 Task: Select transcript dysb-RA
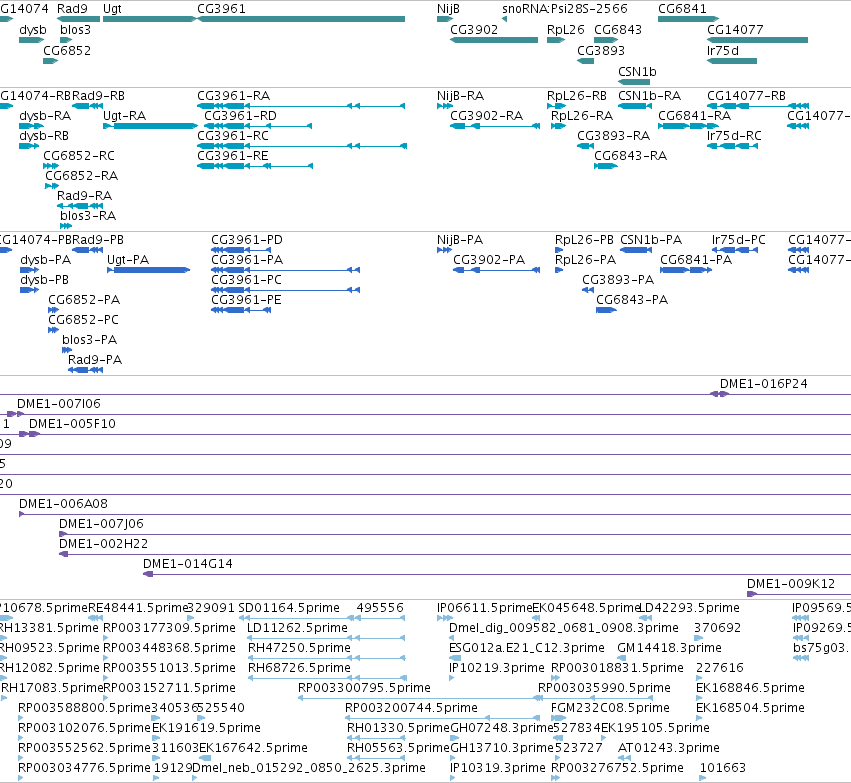click(x=31, y=126)
